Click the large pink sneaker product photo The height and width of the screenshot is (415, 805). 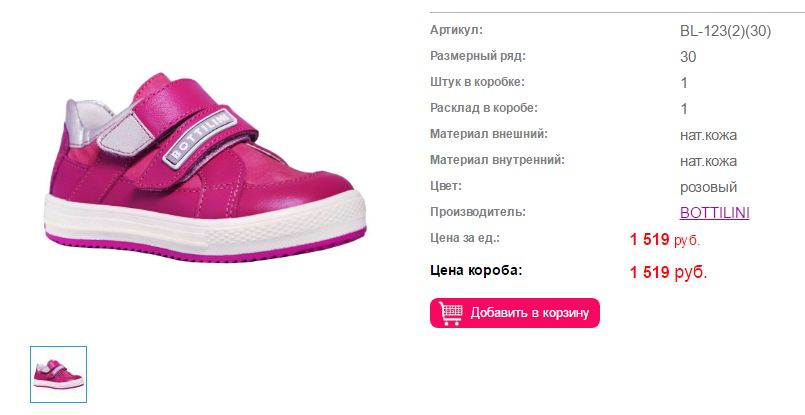coord(205,167)
